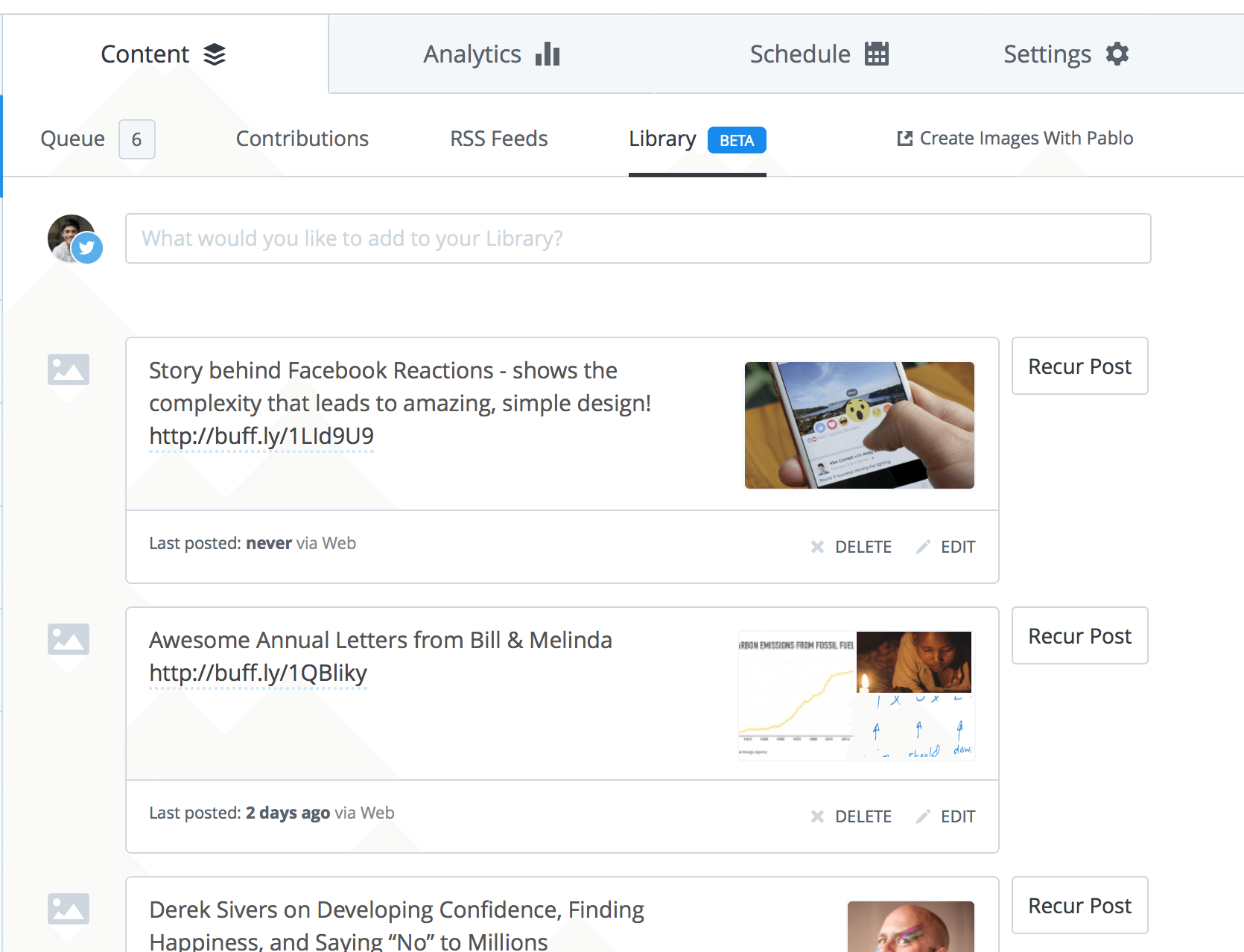Open Create Images With Pablo link
1244x952 pixels.
click(x=1015, y=139)
